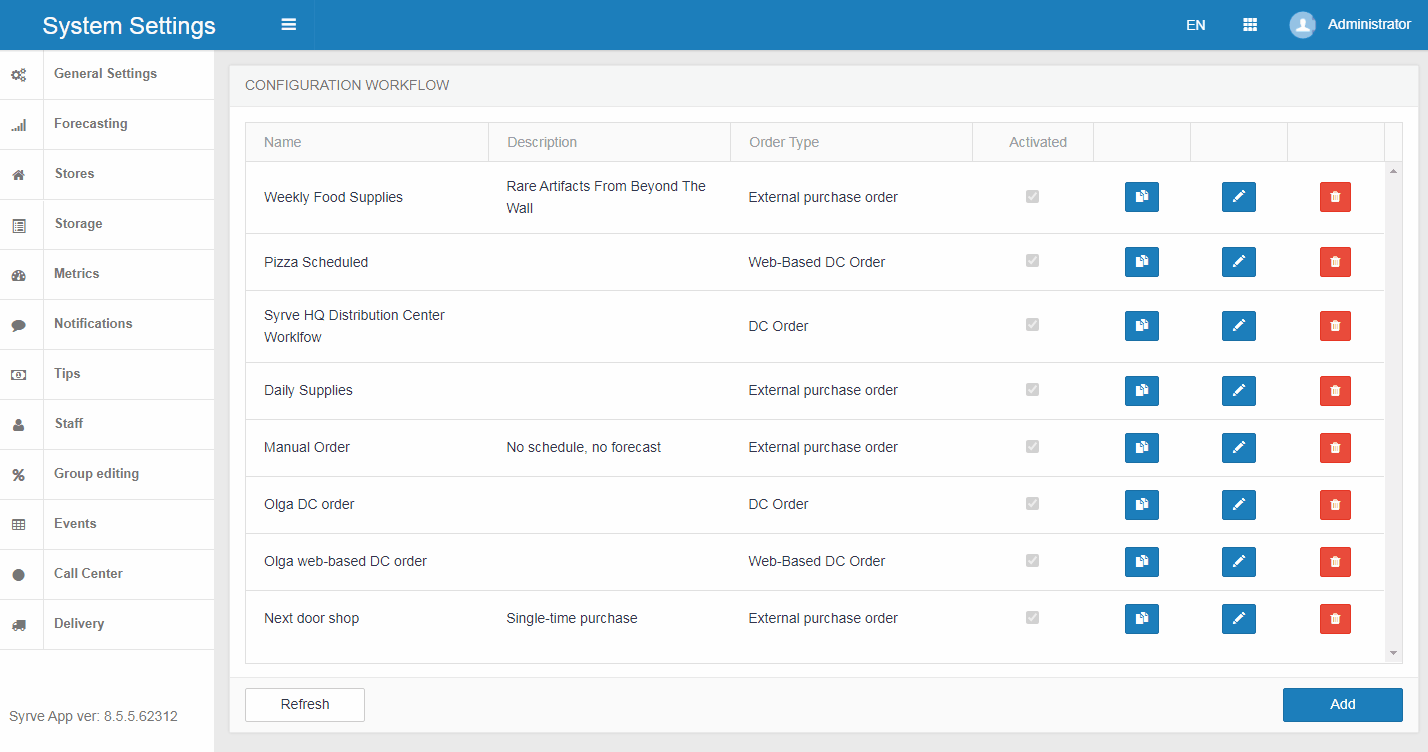Open Forecasting in the sidebar
Screen dimensions: 1428x752
click(90, 124)
